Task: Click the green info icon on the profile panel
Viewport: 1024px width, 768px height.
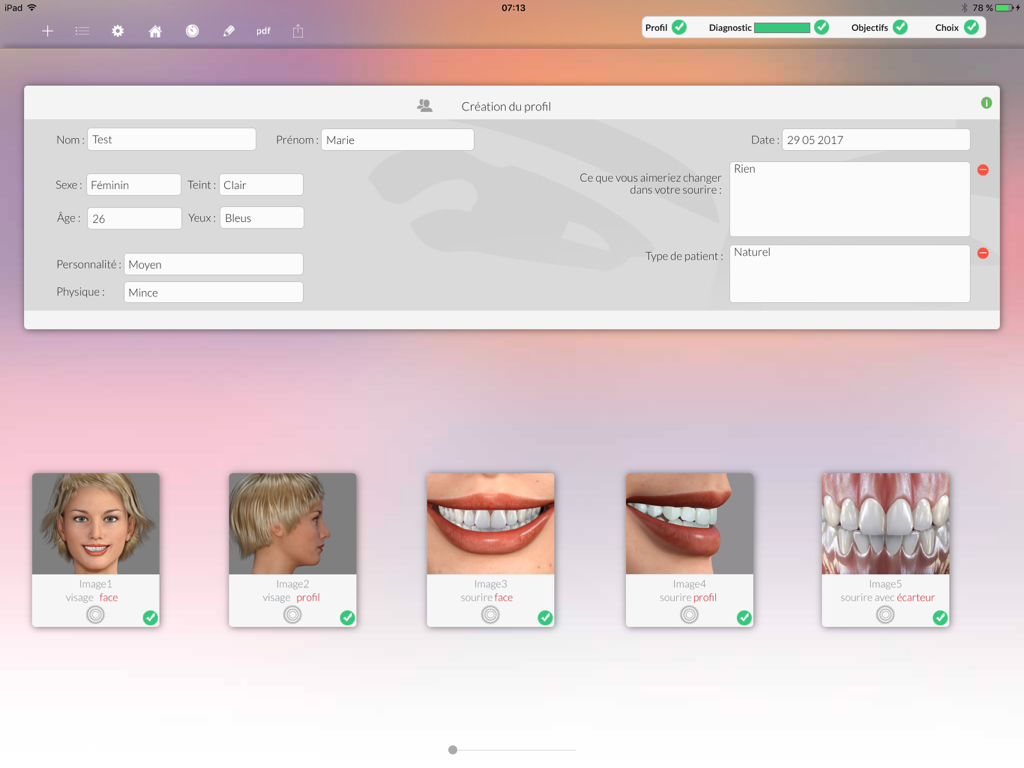Action: pos(987,103)
